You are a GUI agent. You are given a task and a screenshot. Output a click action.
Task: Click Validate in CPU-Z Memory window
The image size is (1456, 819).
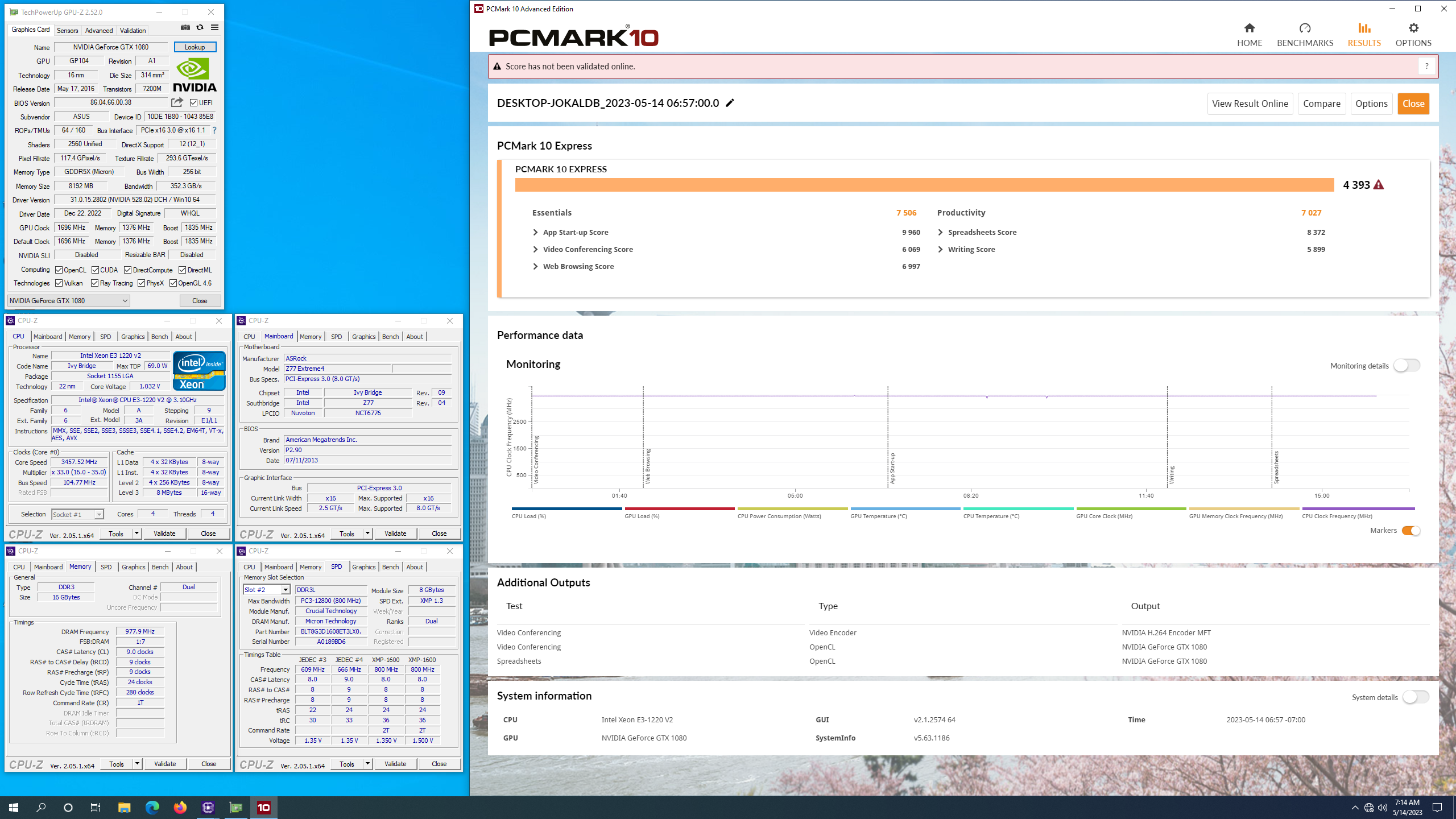(x=165, y=764)
